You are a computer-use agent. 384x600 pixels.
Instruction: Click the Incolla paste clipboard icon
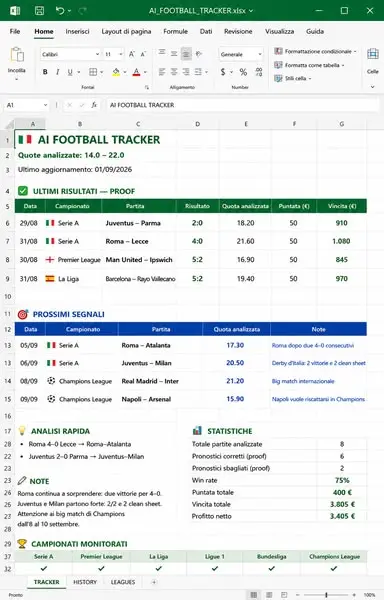[x=17, y=55]
